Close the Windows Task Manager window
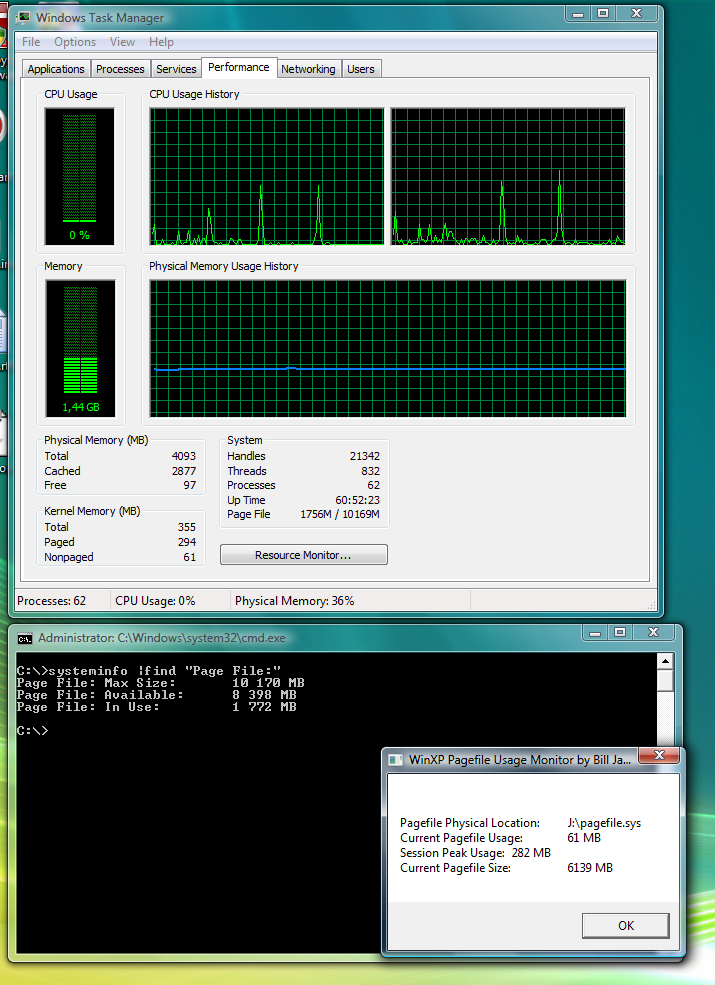 coord(636,13)
